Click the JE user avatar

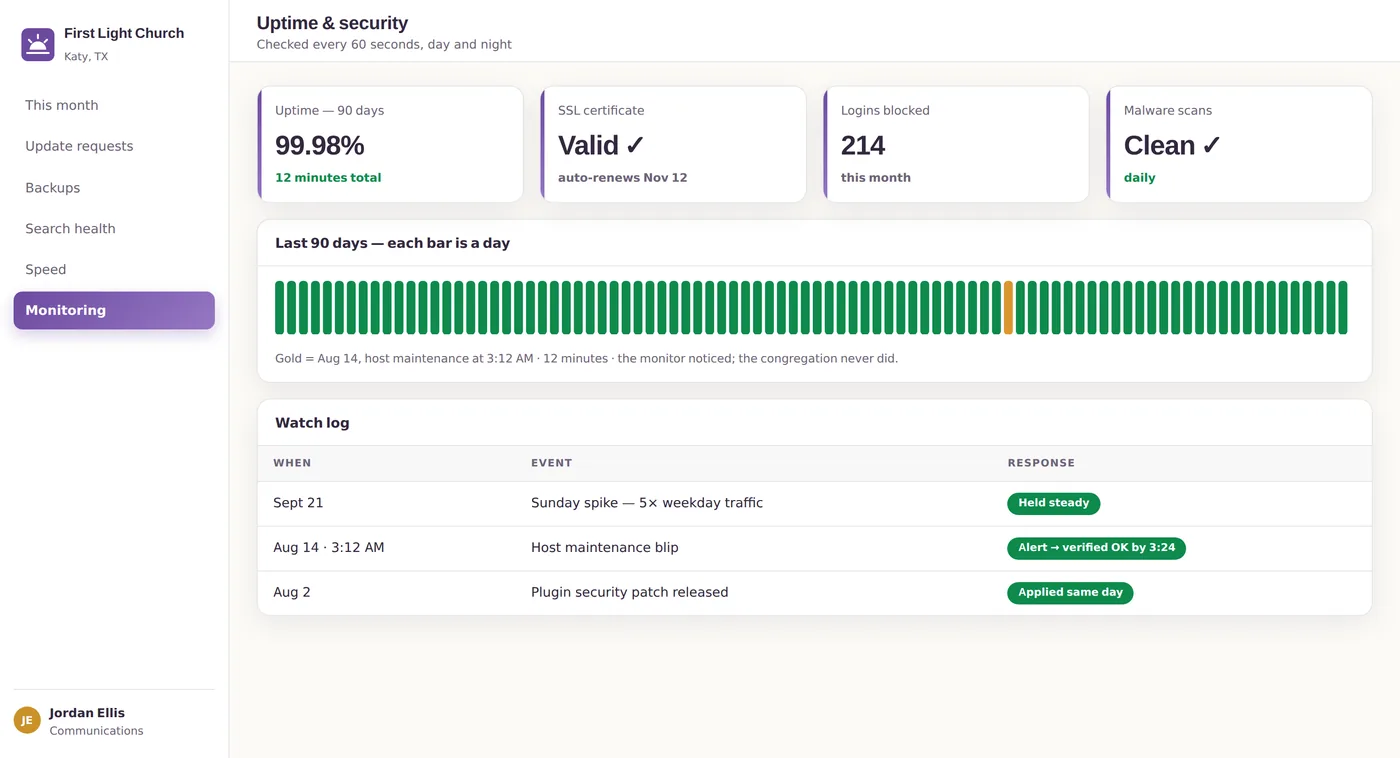tap(27, 720)
